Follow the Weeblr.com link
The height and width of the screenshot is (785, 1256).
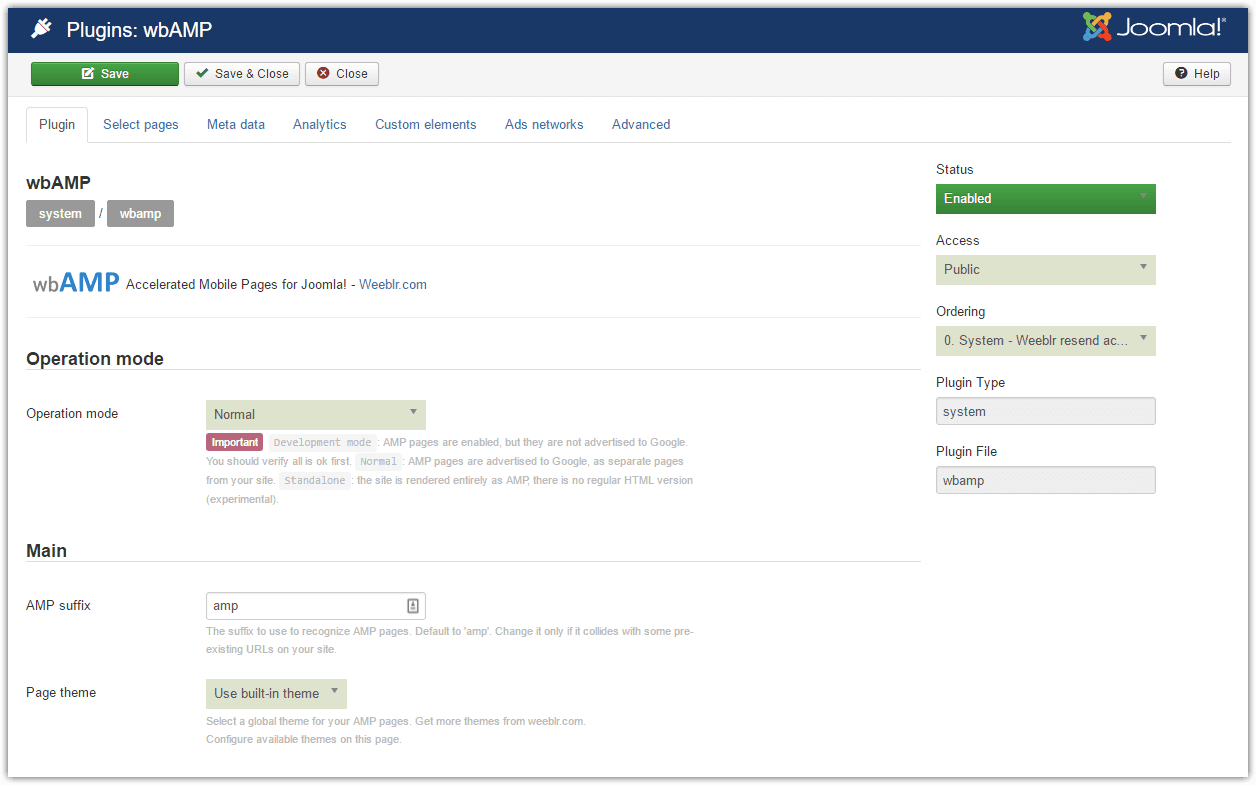(393, 285)
